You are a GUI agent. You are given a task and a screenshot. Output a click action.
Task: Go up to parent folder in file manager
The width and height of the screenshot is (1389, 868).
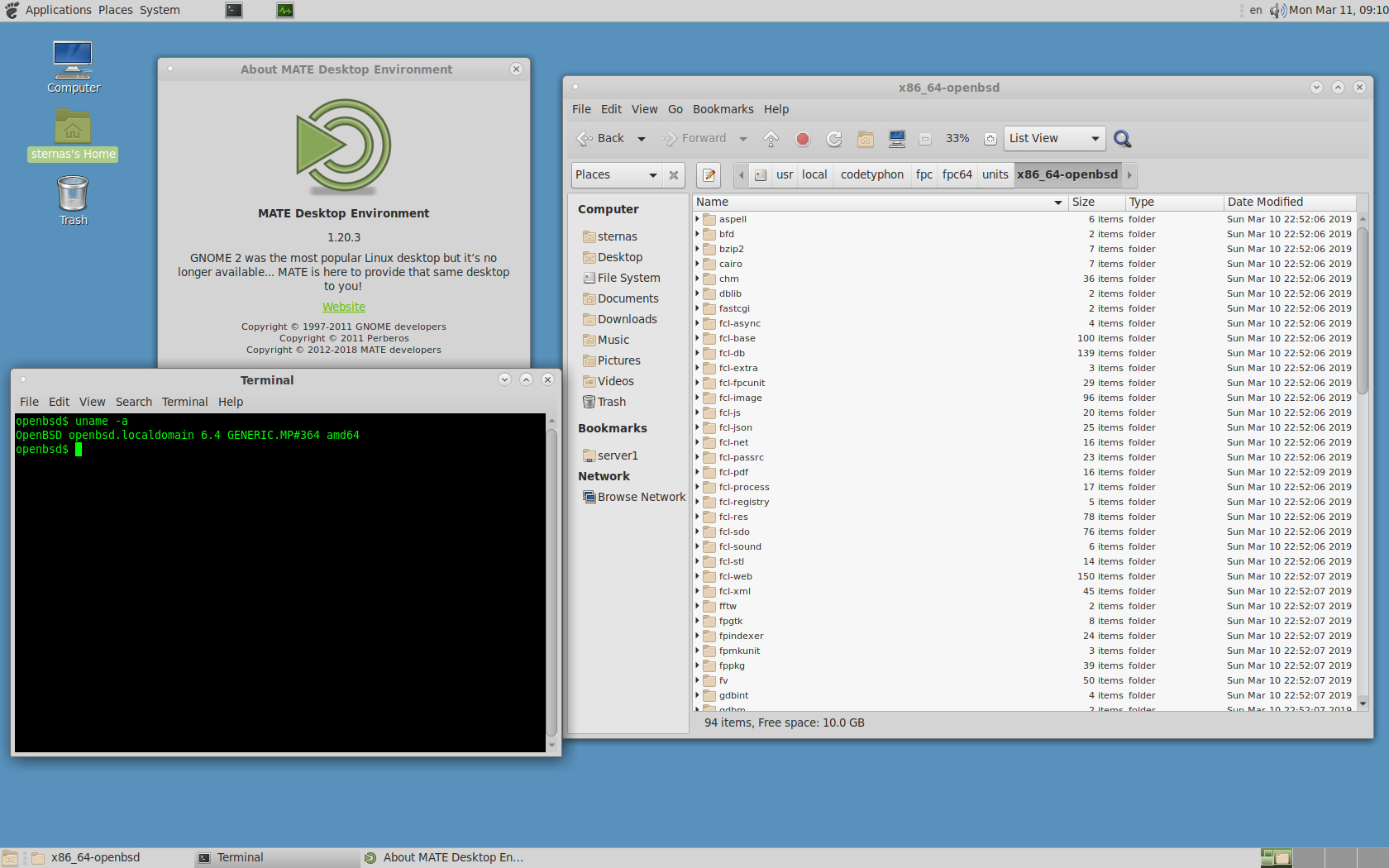[771, 139]
